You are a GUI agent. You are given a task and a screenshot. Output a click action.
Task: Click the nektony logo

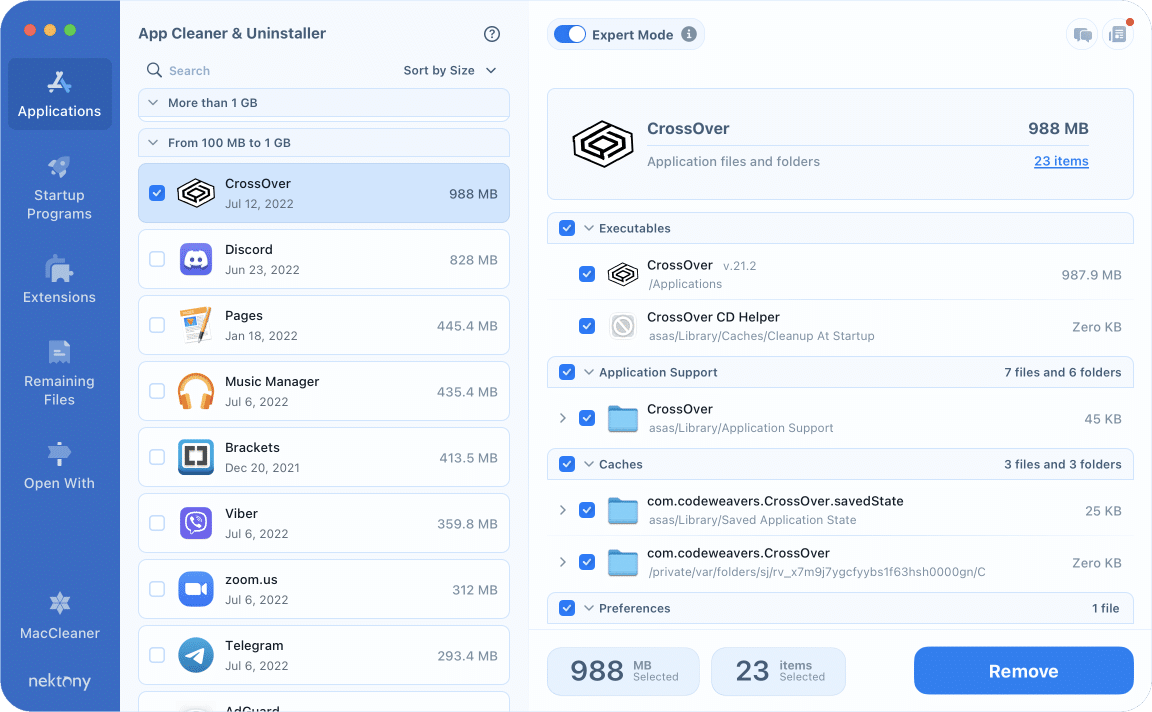tap(60, 681)
